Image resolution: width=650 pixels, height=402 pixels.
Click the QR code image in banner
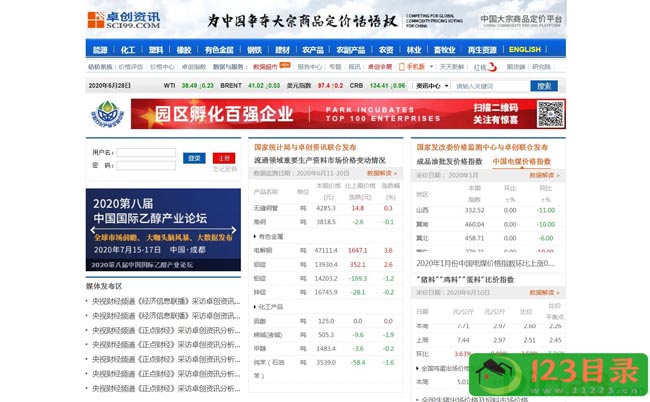tap(550, 114)
